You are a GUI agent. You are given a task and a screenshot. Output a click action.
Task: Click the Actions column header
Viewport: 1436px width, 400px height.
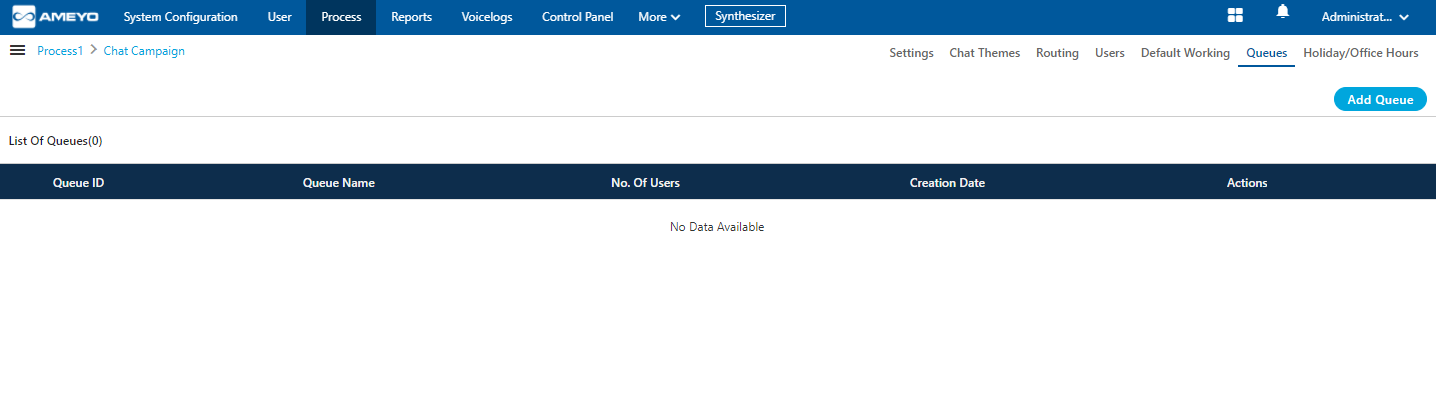(1247, 183)
